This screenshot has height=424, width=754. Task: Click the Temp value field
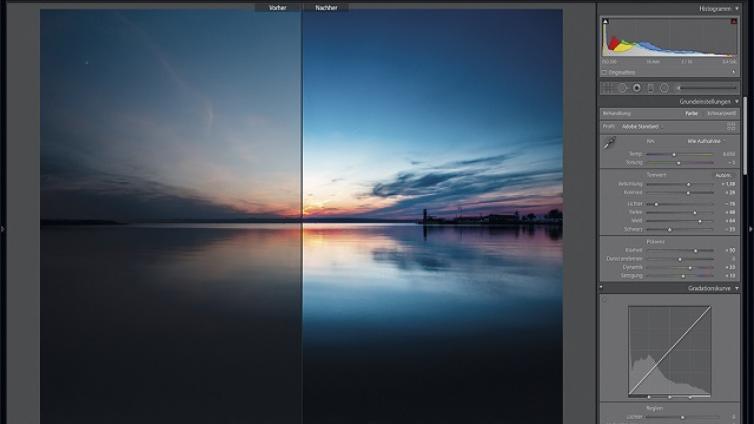point(729,154)
